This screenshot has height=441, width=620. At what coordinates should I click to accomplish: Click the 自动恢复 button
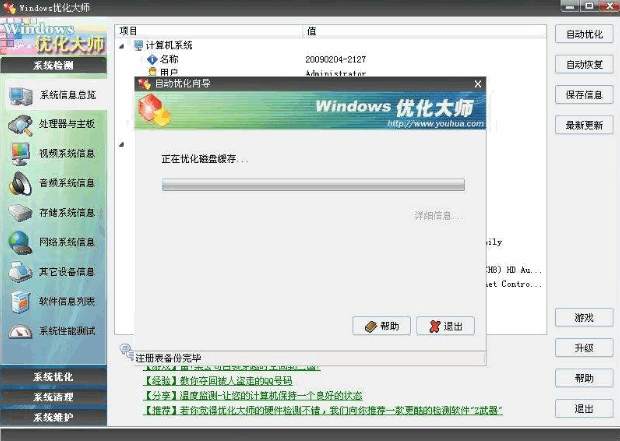[x=584, y=64]
